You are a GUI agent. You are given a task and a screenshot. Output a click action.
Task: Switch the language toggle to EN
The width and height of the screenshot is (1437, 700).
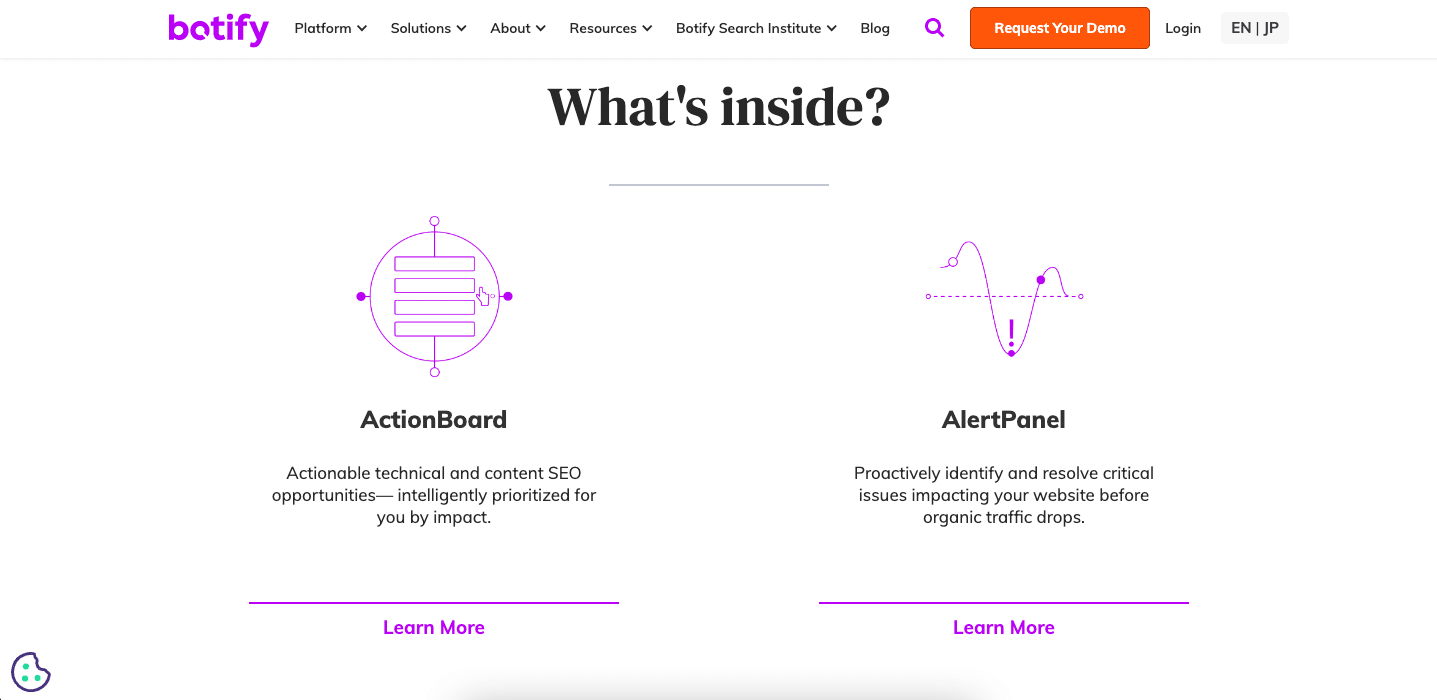[1240, 27]
